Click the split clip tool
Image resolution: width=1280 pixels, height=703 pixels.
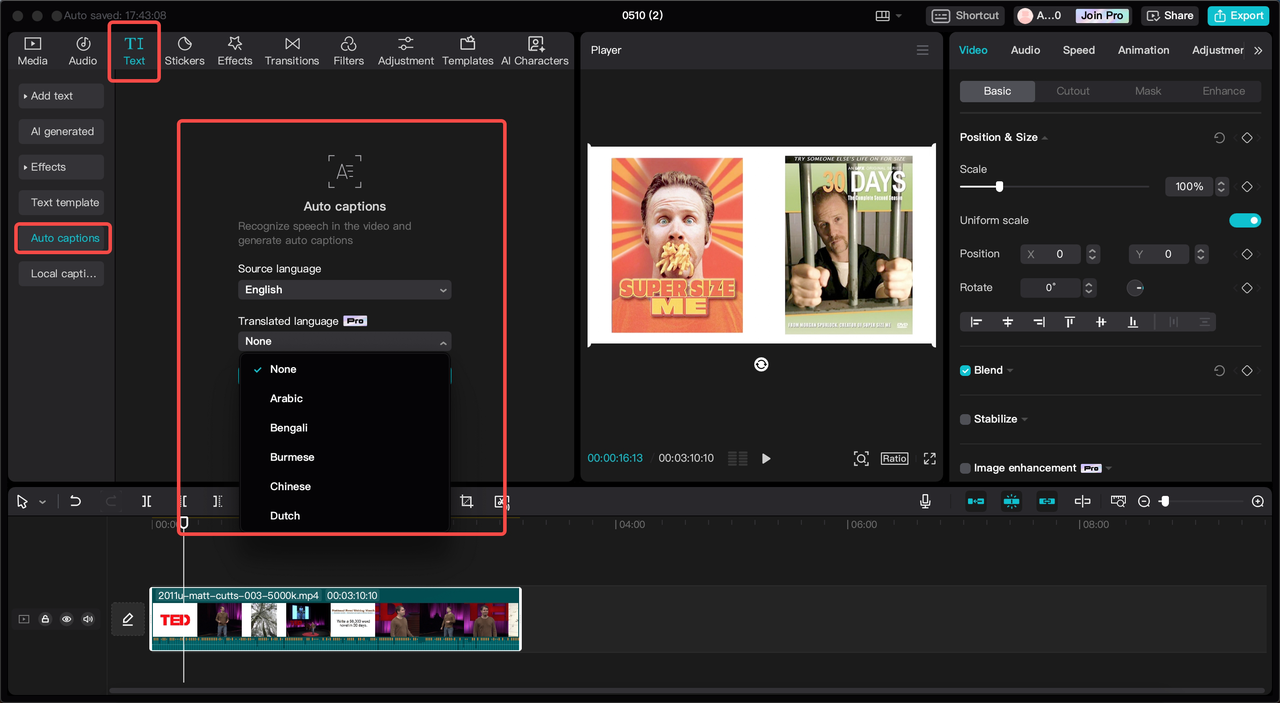146,501
